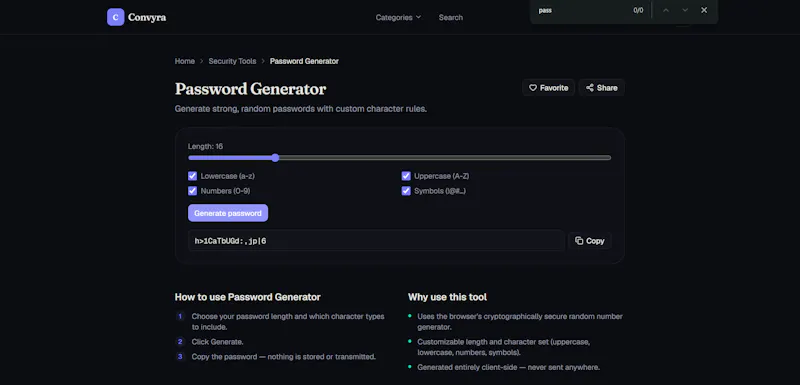Screen dimensions: 800x385
Task: Click the generated password output field
Action: click(377, 241)
